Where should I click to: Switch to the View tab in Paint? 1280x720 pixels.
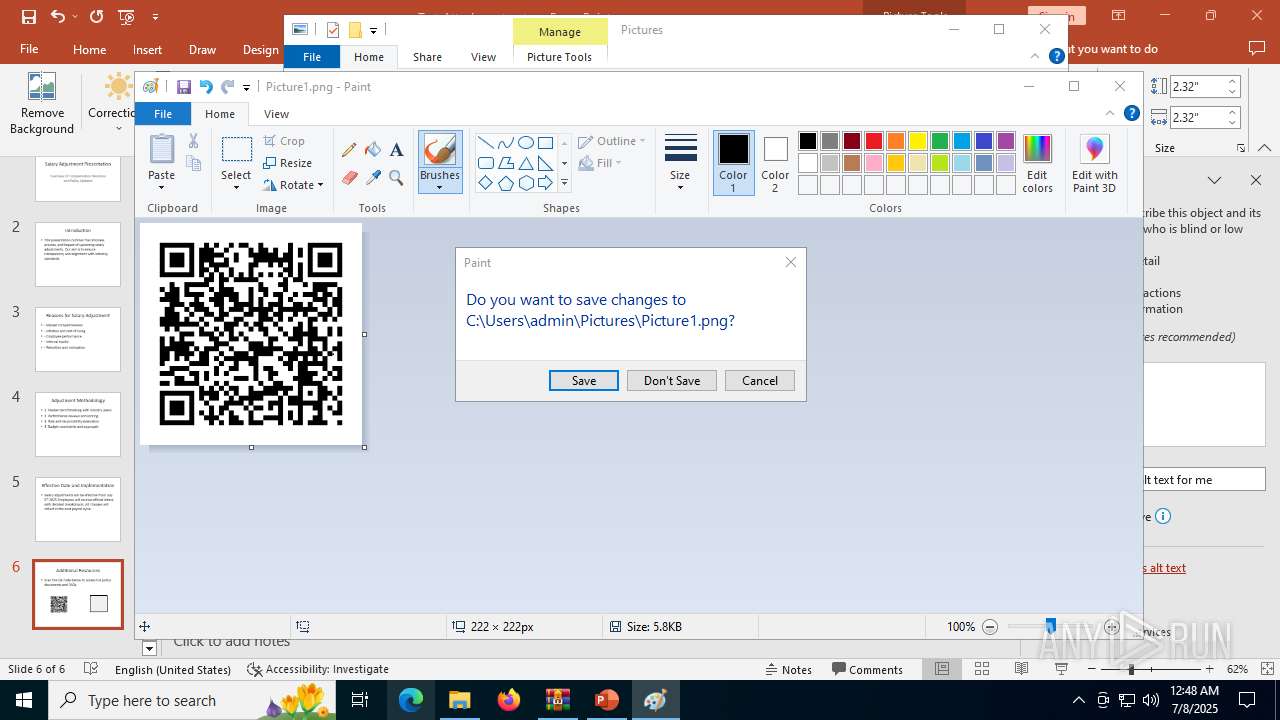[276, 114]
